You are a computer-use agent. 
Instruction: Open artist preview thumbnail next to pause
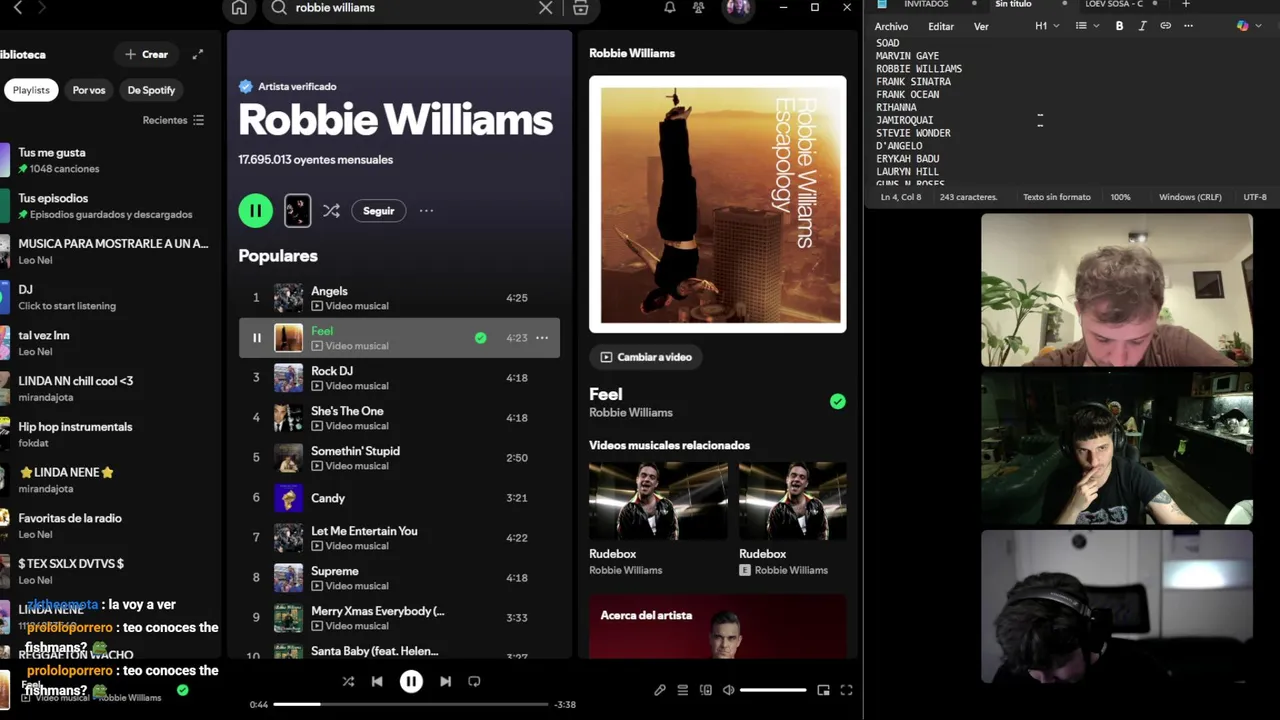coord(297,210)
